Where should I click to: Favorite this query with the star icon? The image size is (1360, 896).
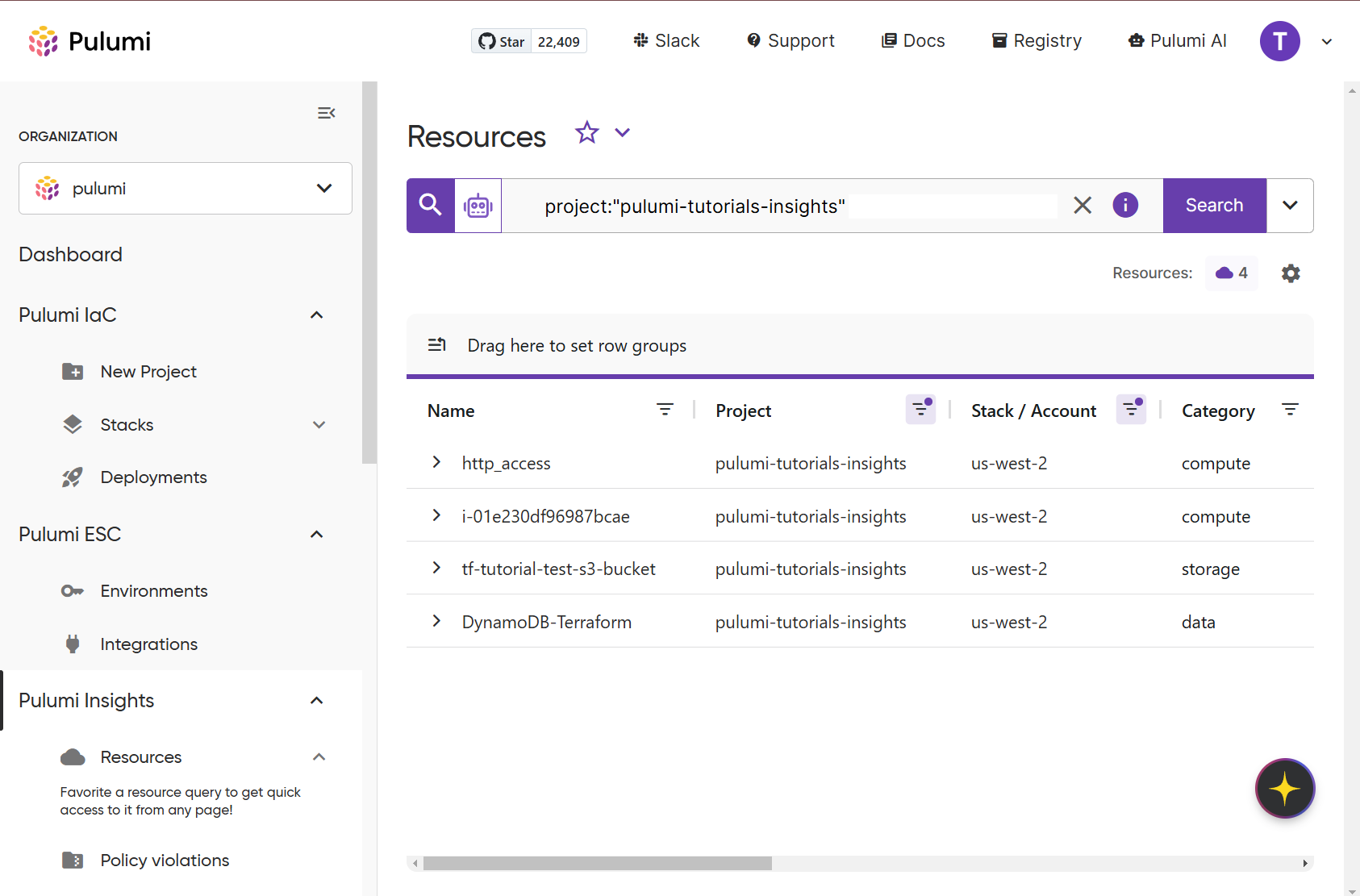pos(587,132)
